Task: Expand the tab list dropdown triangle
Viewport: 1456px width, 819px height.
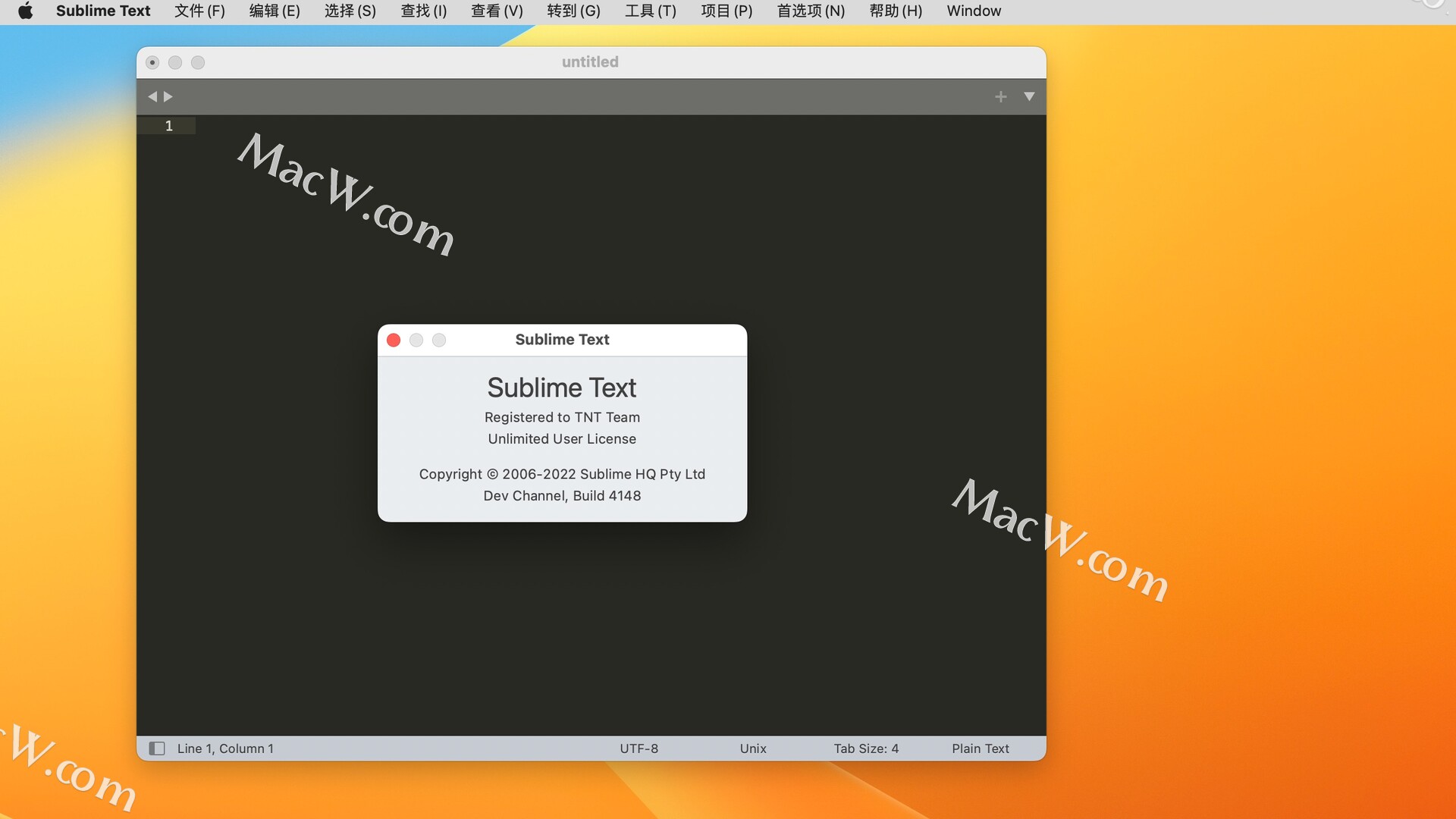Action: point(1029,96)
